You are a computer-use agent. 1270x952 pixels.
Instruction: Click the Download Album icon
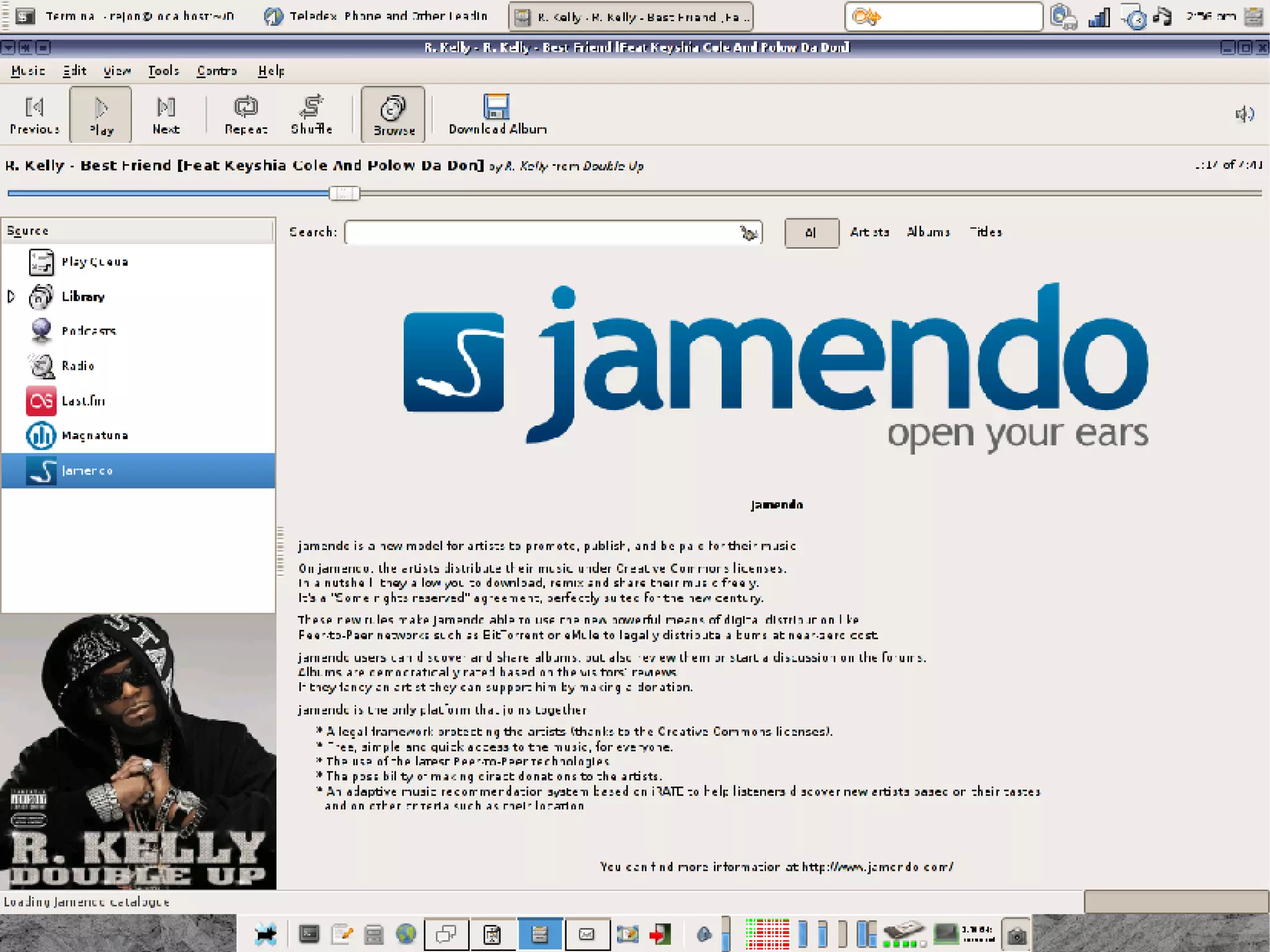click(x=497, y=108)
